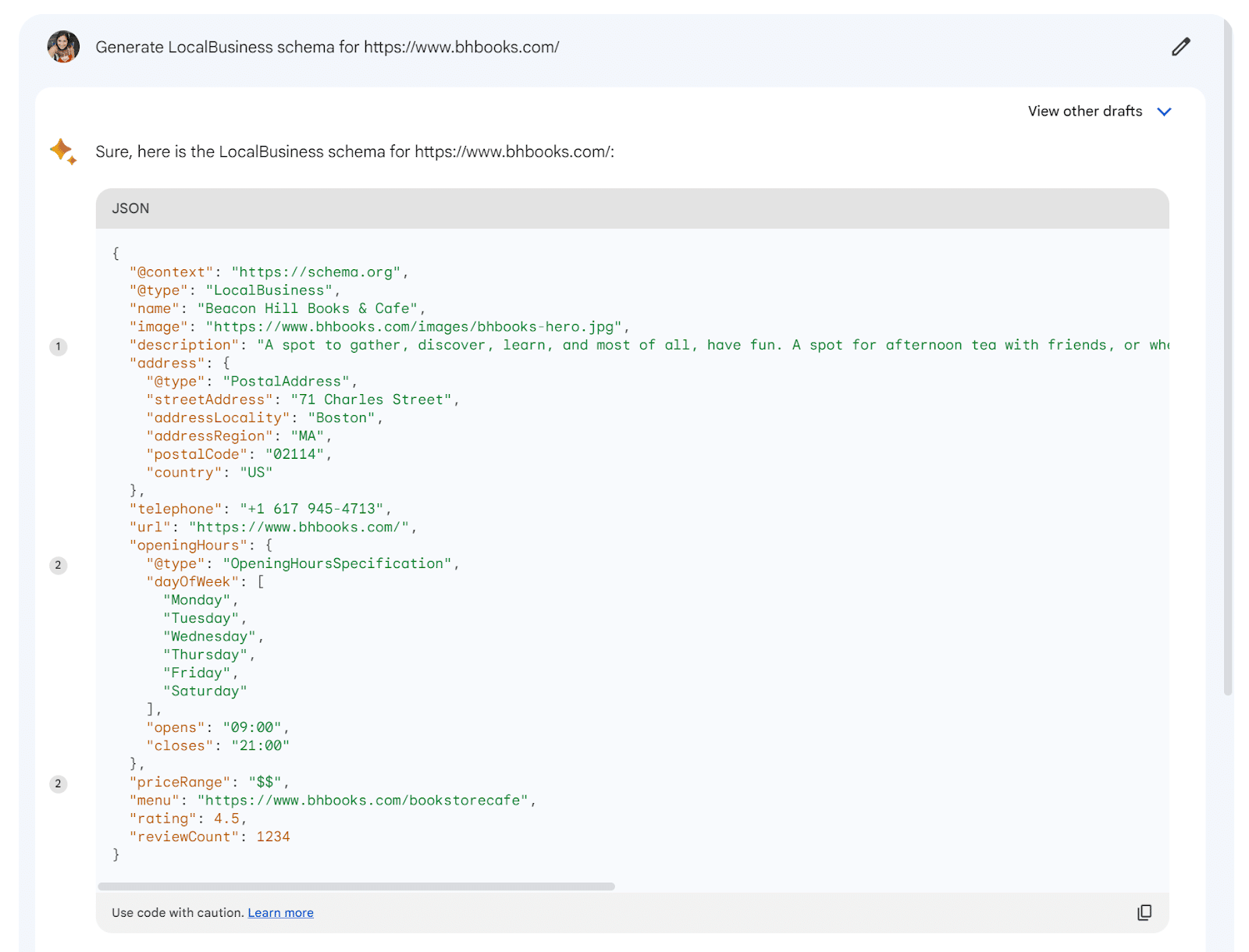Click the Bard sparkle icon
Viewport: 1249px width, 952px height.
[62, 151]
